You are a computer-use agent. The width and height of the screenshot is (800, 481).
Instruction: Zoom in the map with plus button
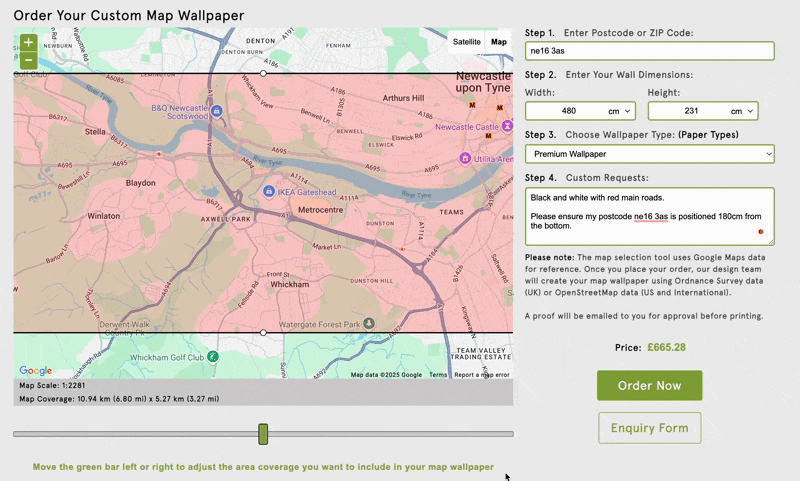point(29,42)
